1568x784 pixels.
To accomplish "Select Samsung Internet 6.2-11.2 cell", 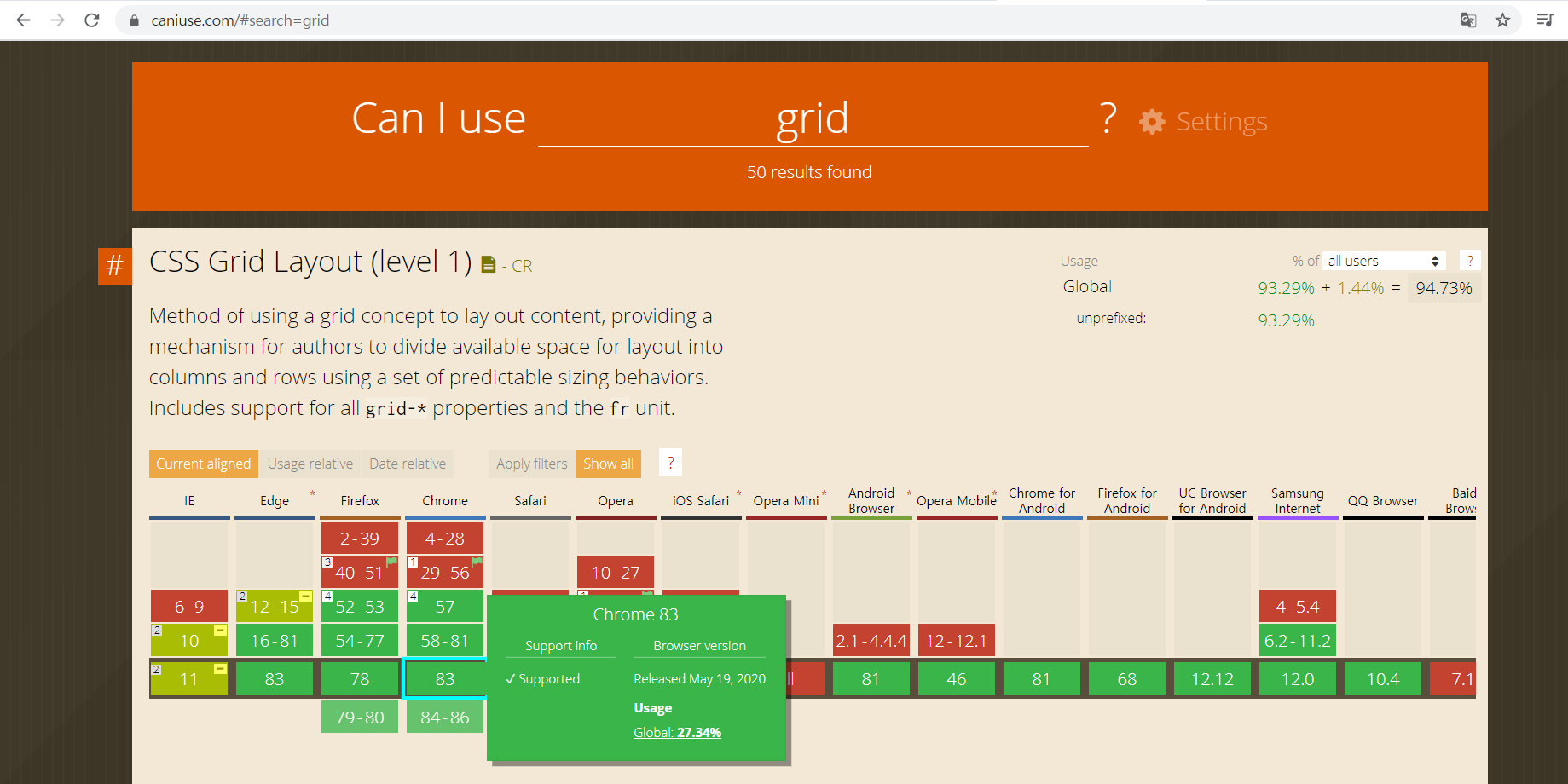I will pyautogui.click(x=1298, y=640).
